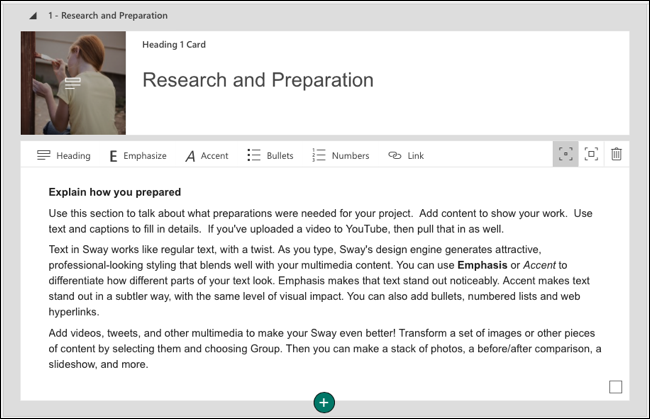Delete the text card with the trash icon

[616, 154]
